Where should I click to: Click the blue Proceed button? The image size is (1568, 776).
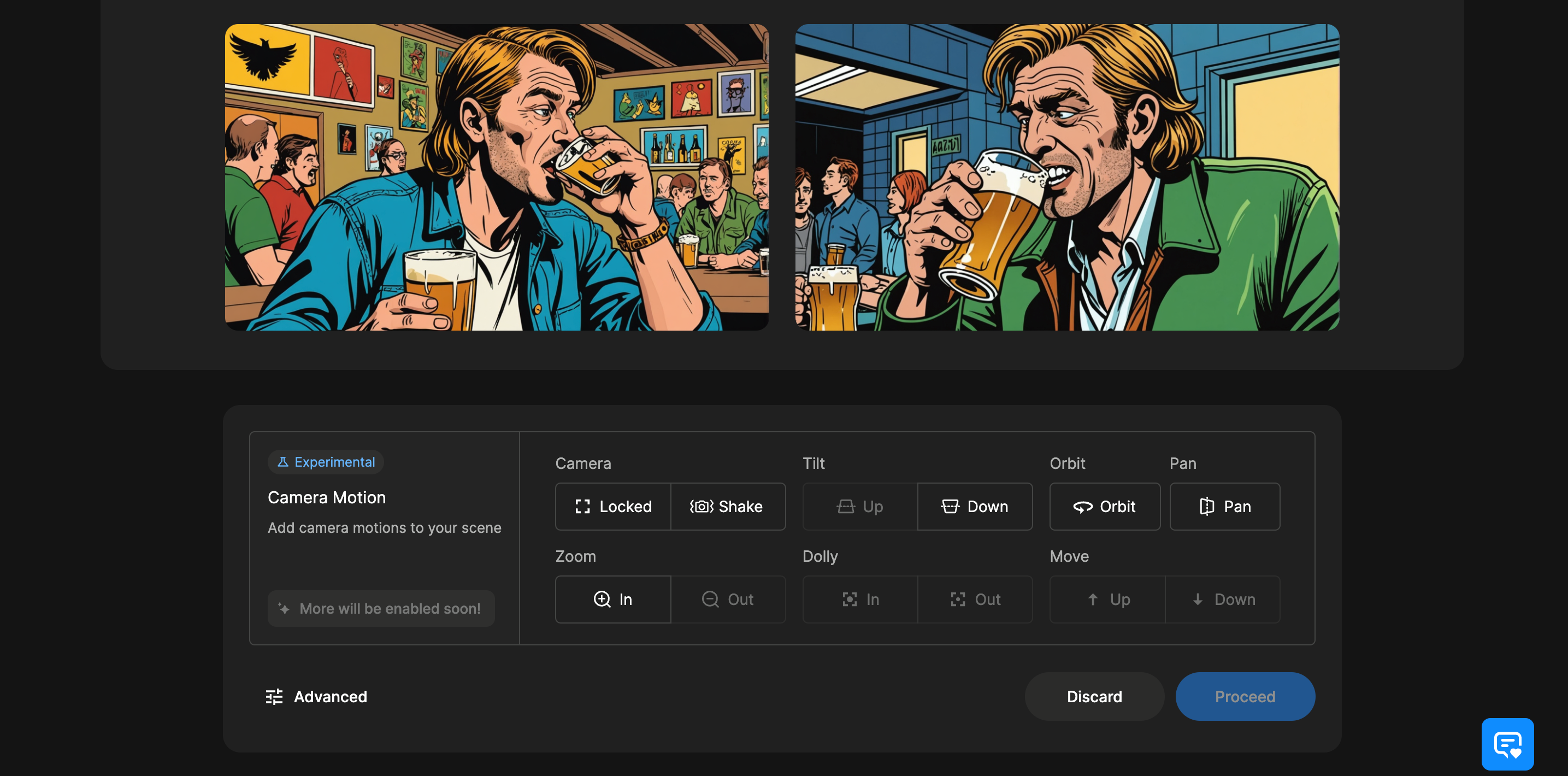point(1245,696)
